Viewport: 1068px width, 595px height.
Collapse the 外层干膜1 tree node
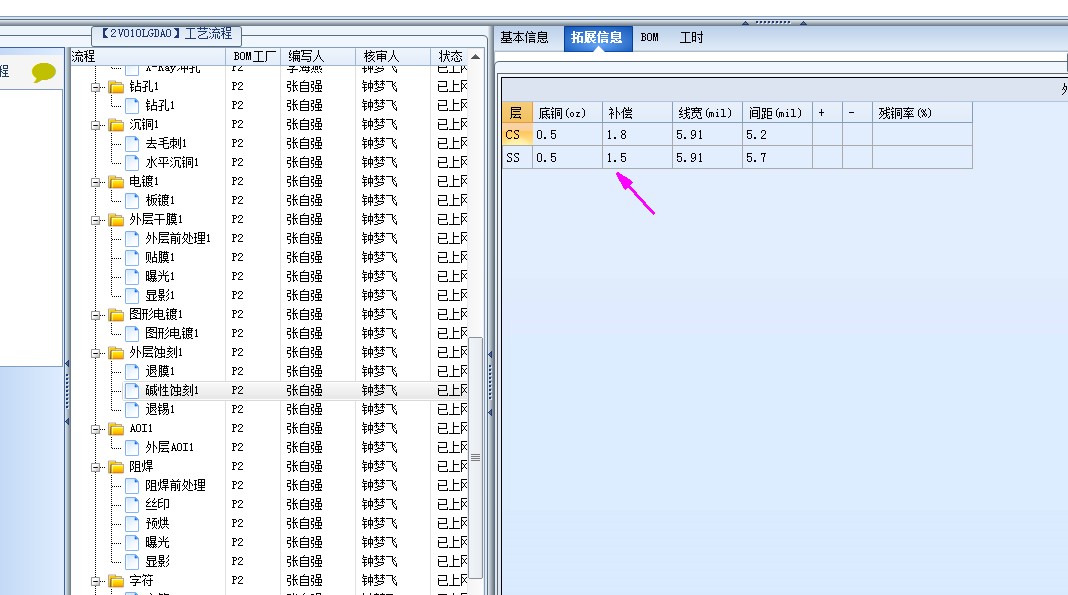[x=96, y=221]
